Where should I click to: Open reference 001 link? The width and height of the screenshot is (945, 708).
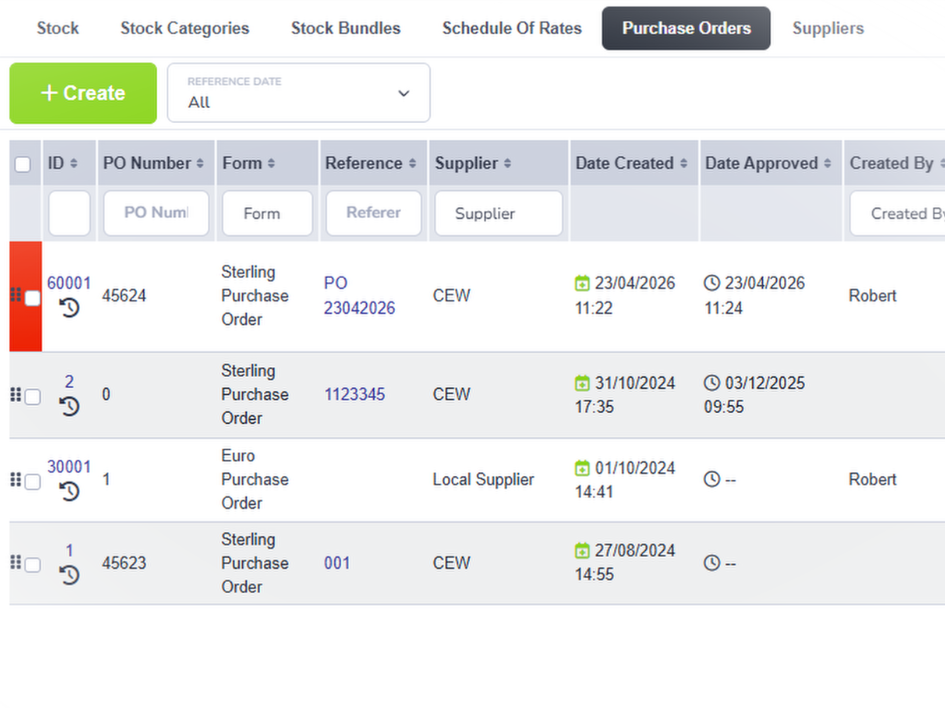pyautogui.click(x=337, y=563)
